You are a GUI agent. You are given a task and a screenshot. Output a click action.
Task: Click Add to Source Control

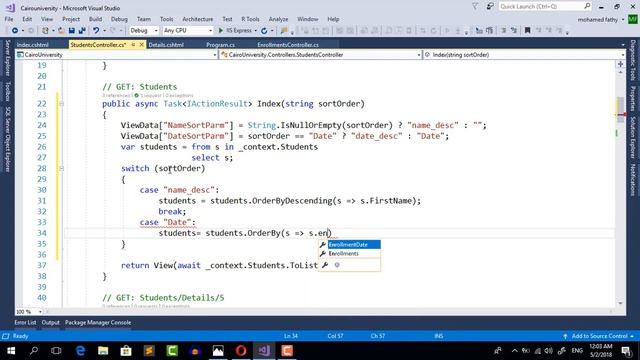(x=599, y=336)
